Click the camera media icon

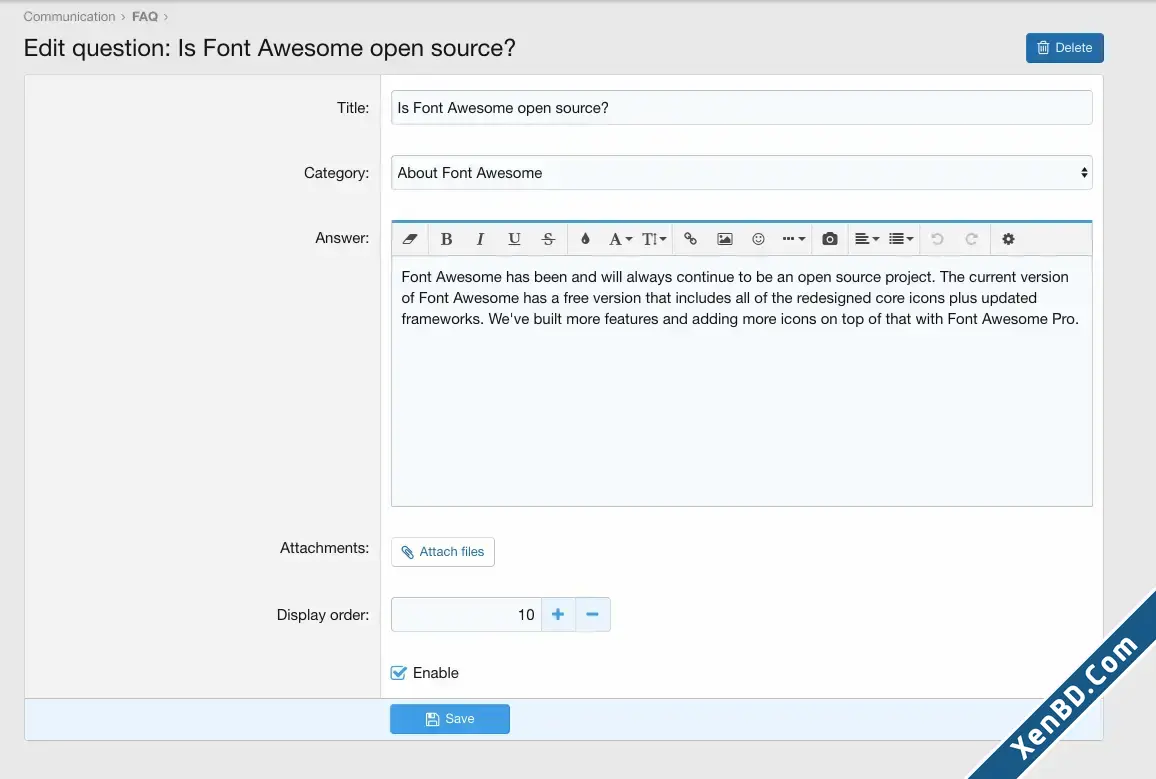click(829, 239)
